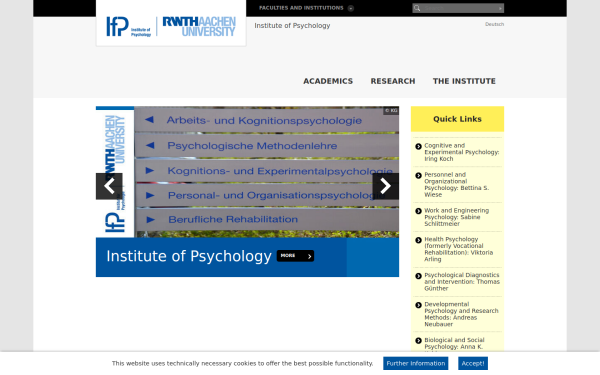Click arrow bullet beside Cognitive and Experimental Psychology
600x375 pixels.
tap(418, 146)
